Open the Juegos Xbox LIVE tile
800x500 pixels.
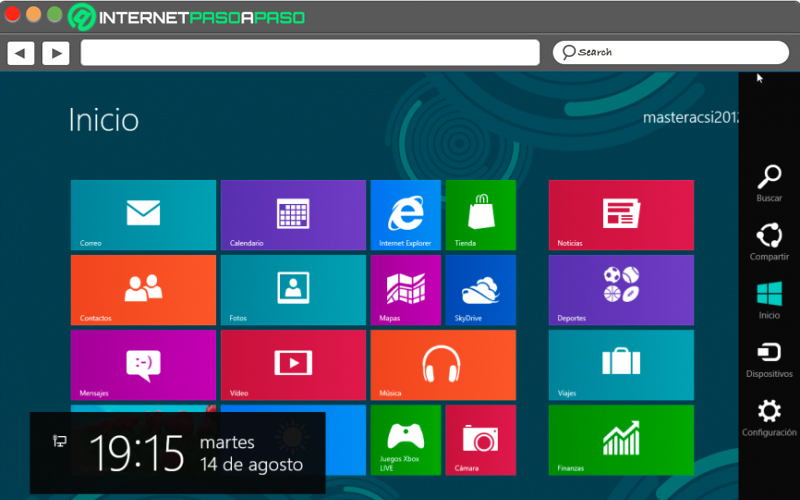[x=406, y=440]
